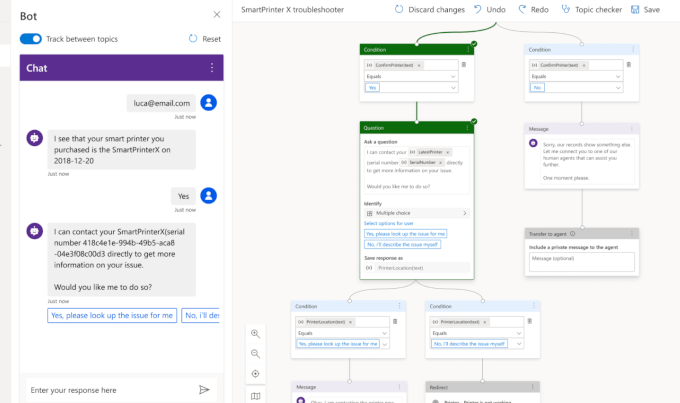Remove PrinterLocation variable from 'look up the issue' condition
680x403 pixels.
[x=350, y=322]
